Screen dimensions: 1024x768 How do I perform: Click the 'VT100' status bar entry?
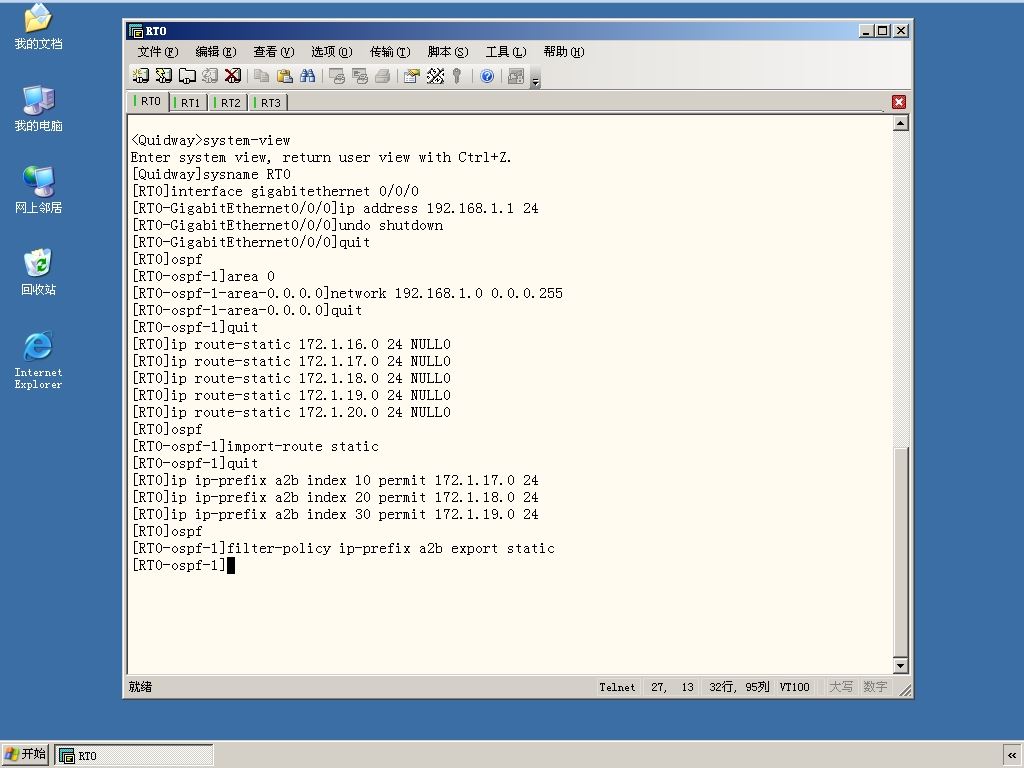click(x=794, y=687)
